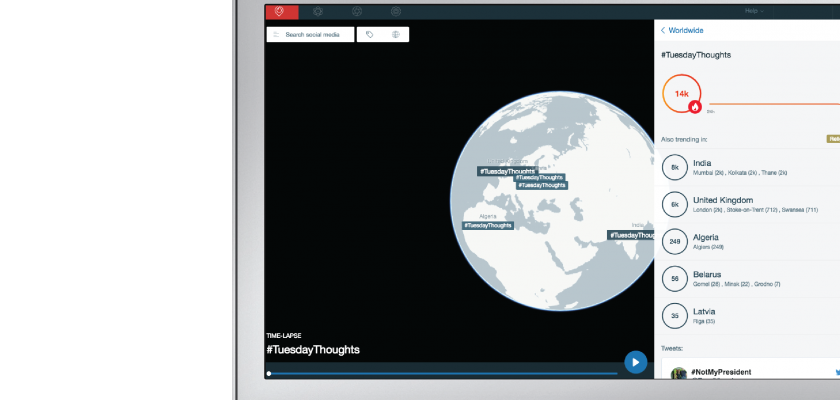Select the third top bar icon
Screen dimensions: 840x400
(x=357, y=12)
